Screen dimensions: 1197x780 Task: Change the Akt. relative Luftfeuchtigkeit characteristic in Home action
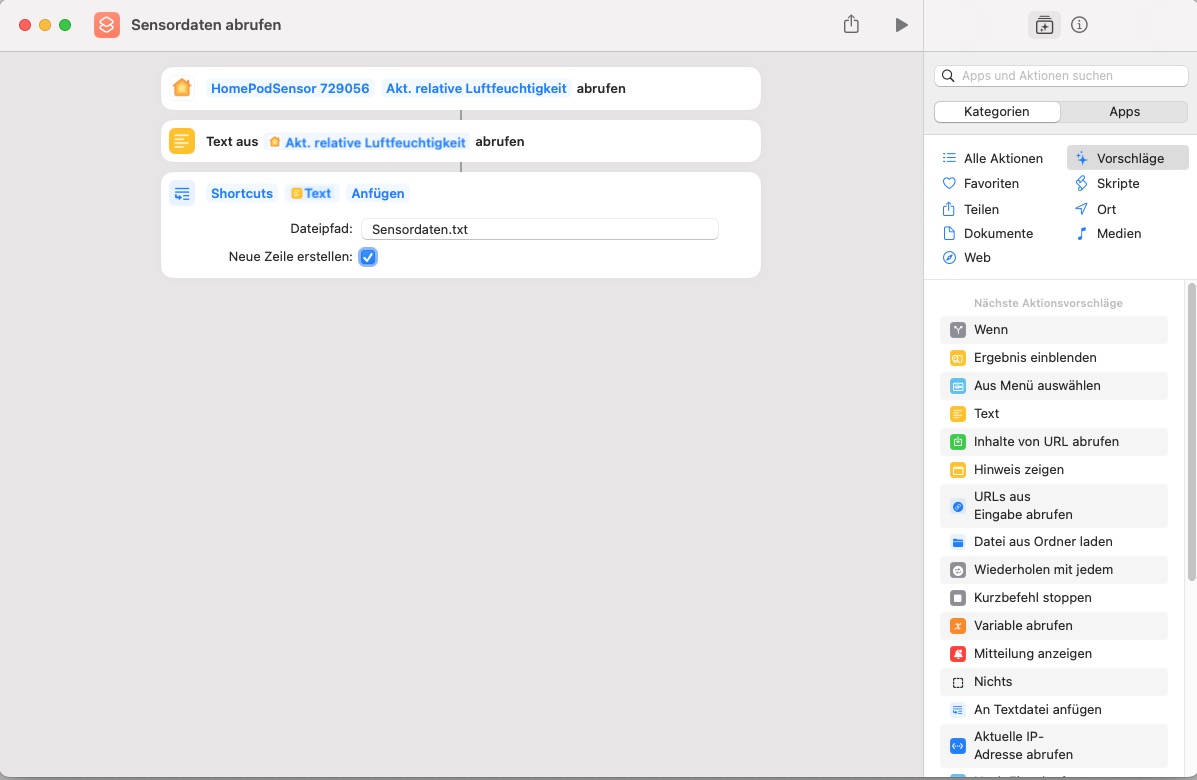(476, 89)
